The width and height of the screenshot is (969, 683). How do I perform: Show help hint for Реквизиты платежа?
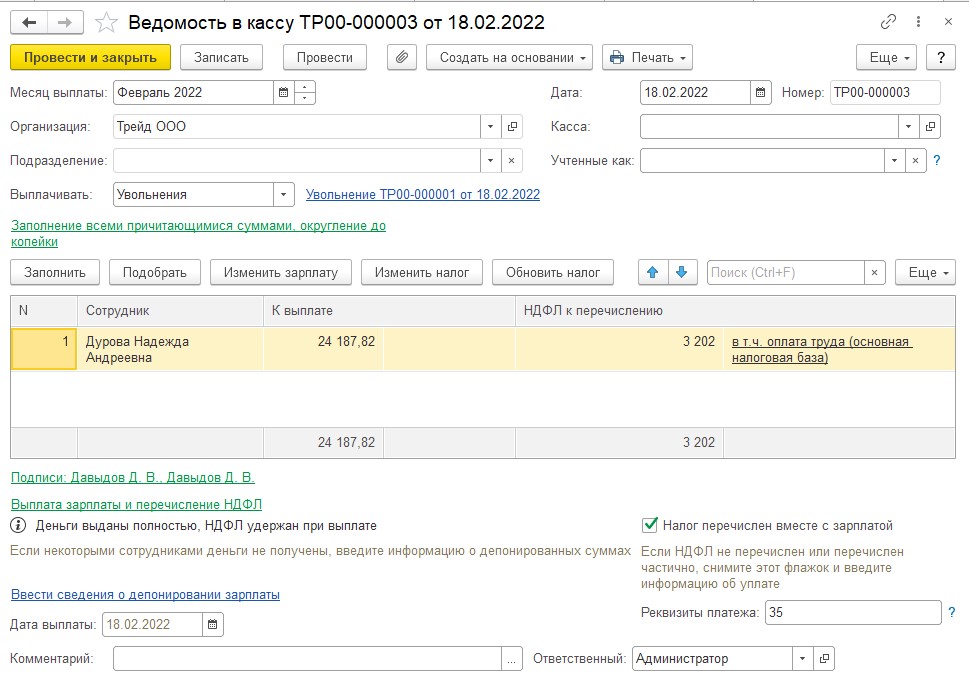[952, 613]
